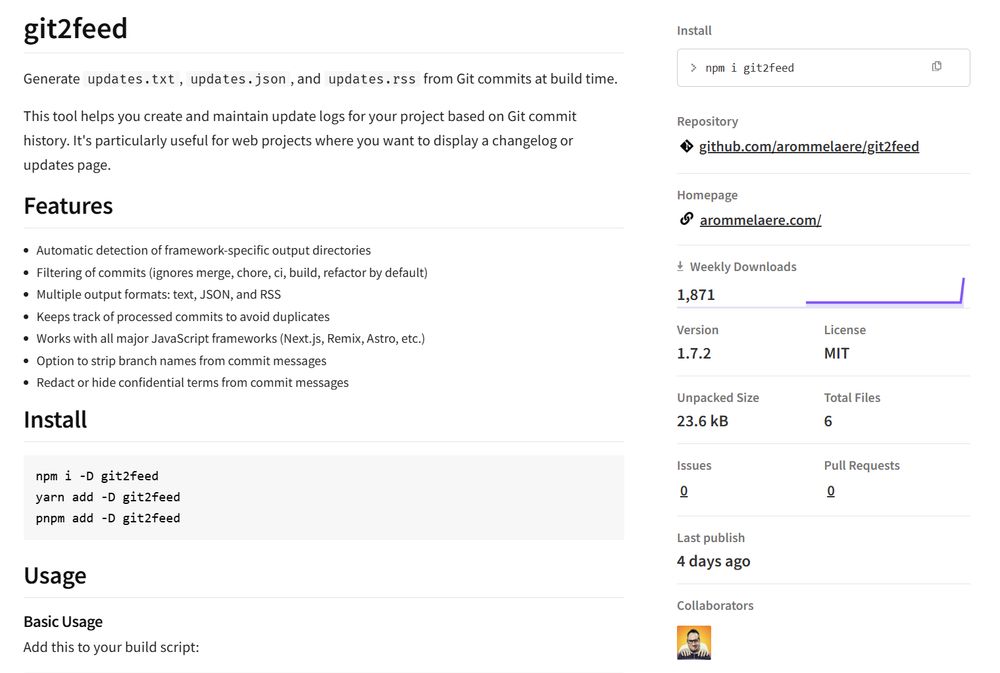1000x673 pixels.
Task: Click the MIT license value
Action: [x=836, y=353]
